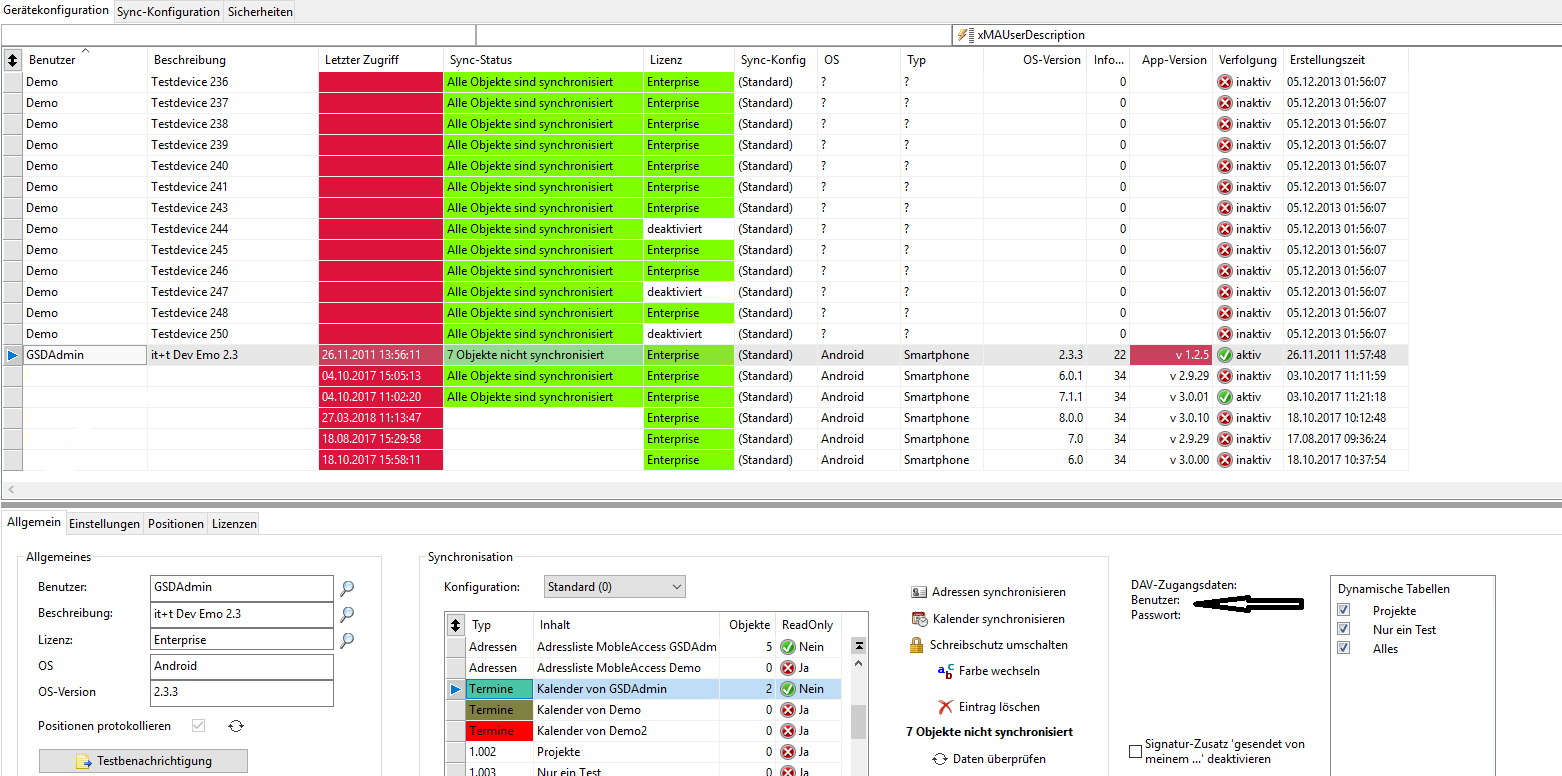Open Einstellungen tab
This screenshot has height=776, width=1562.
click(104, 523)
